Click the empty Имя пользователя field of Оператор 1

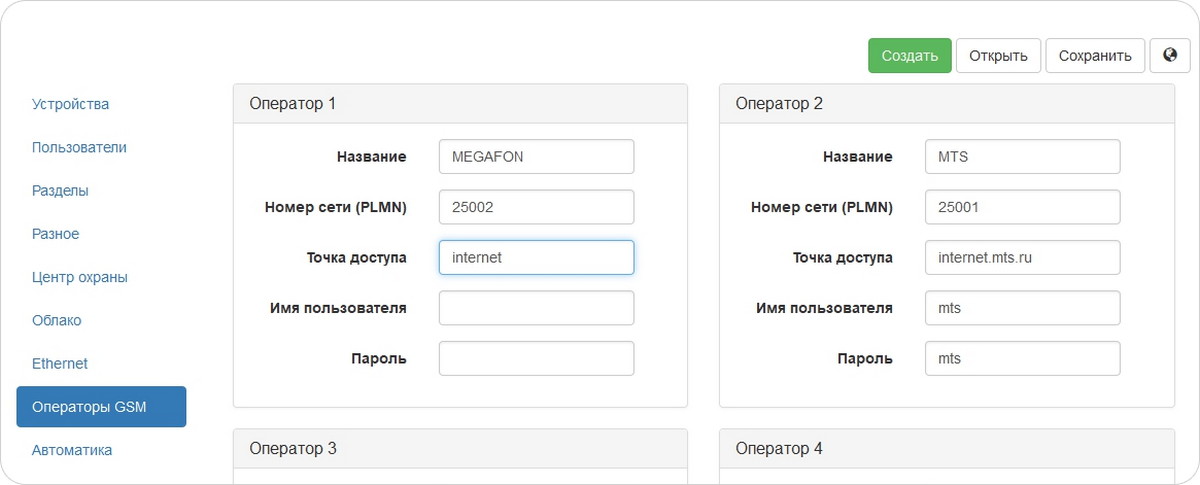[x=536, y=308]
